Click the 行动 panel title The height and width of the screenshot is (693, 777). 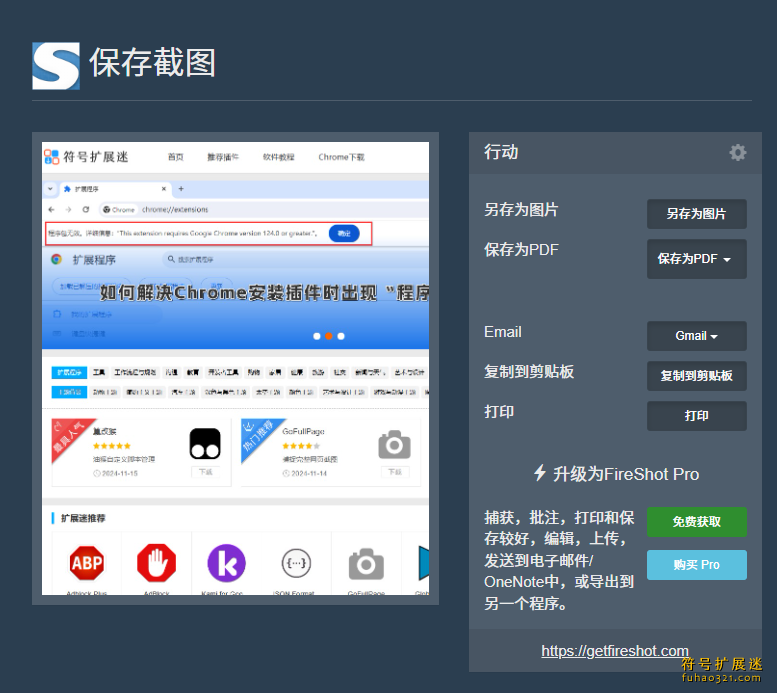[501, 152]
